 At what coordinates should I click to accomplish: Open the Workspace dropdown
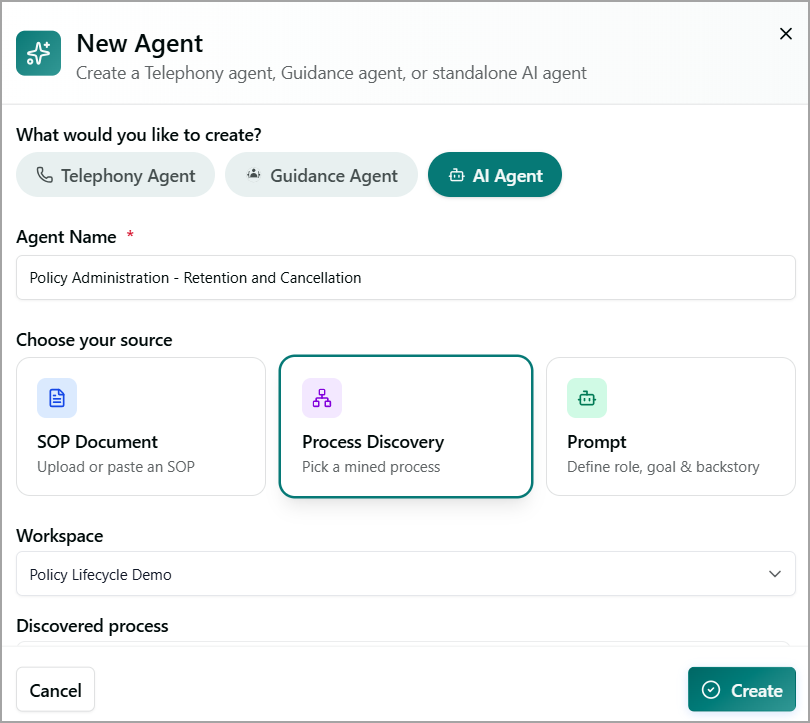click(406, 574)
